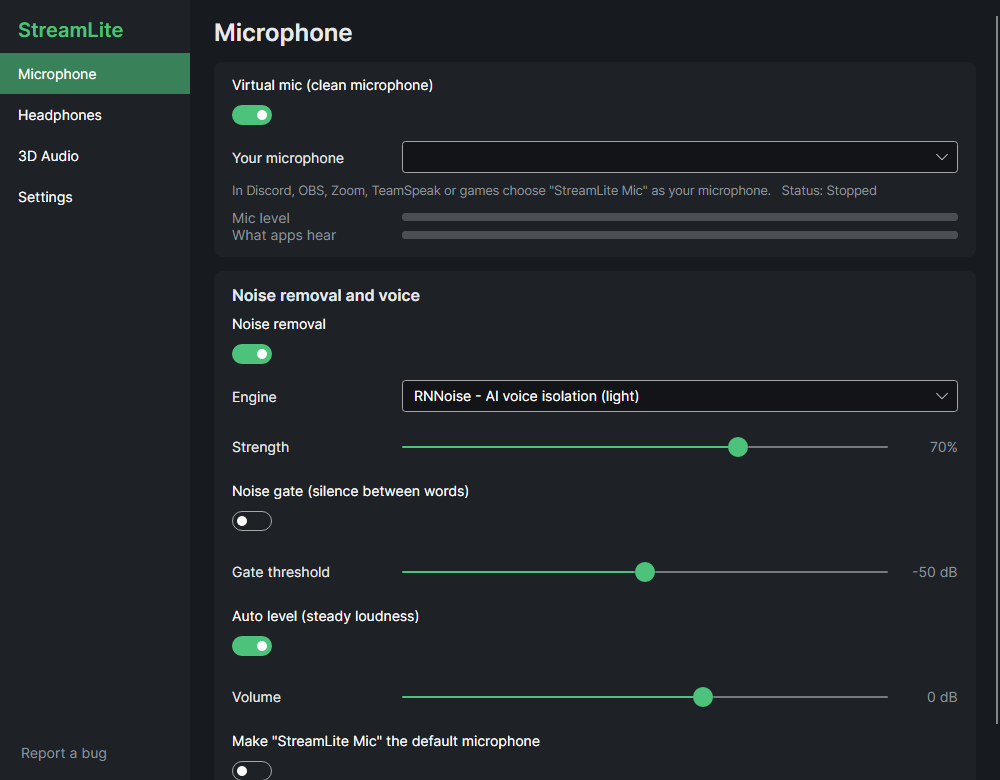The image size is (1000, 780).
Task: Enable the Noise gate toggle
Action: tap(252, 521)
